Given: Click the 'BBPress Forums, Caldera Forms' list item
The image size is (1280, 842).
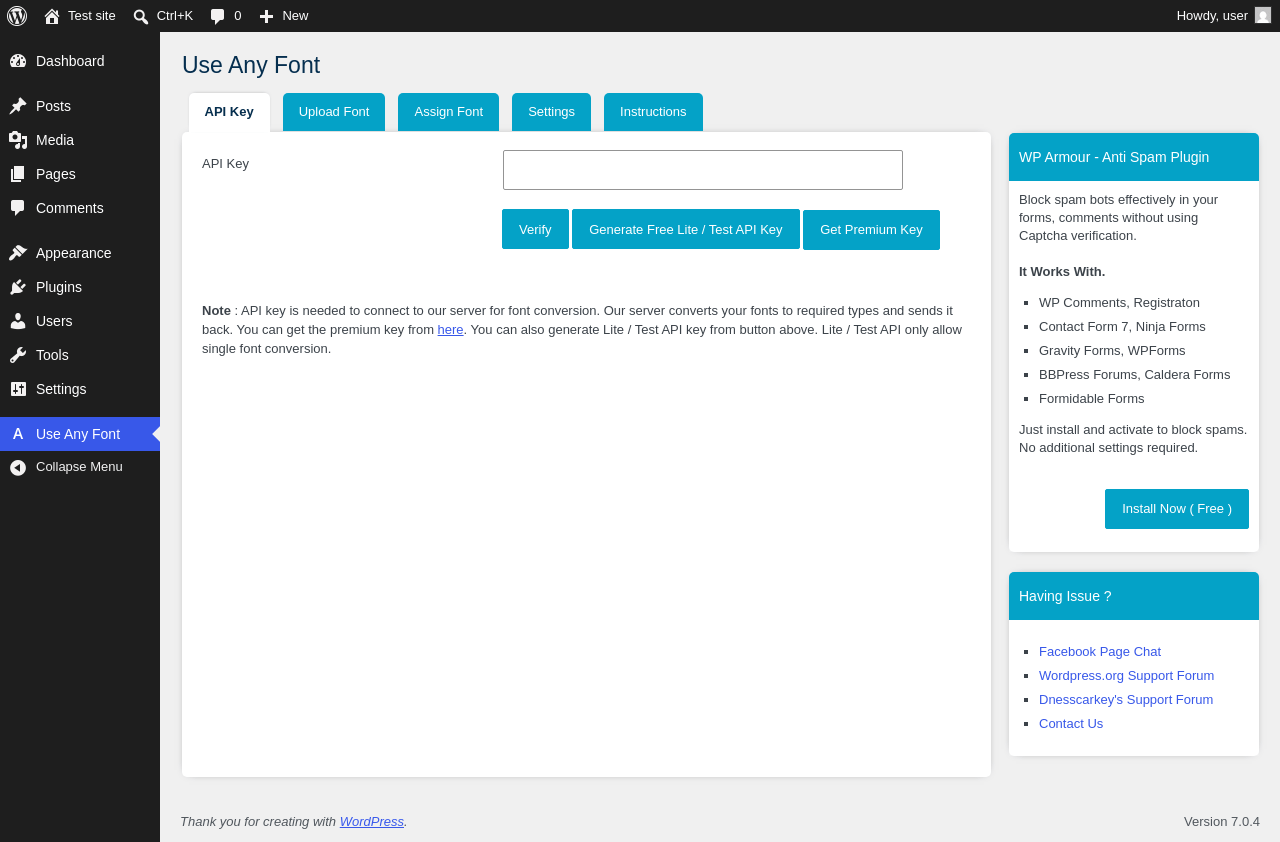Looking at the screenshot, I should tap(1135, 375).
